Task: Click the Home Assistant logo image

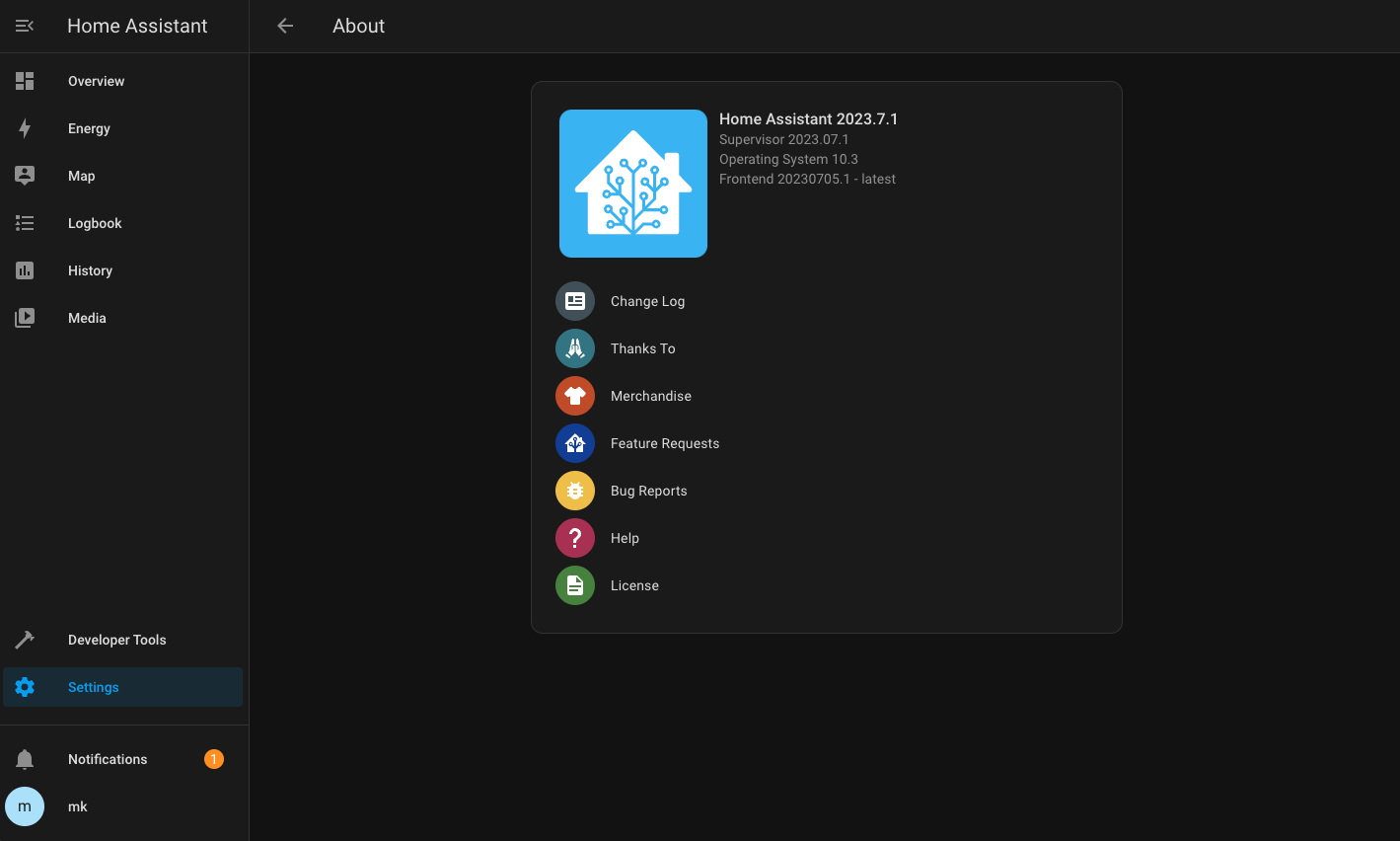Action: click(633, 184)
